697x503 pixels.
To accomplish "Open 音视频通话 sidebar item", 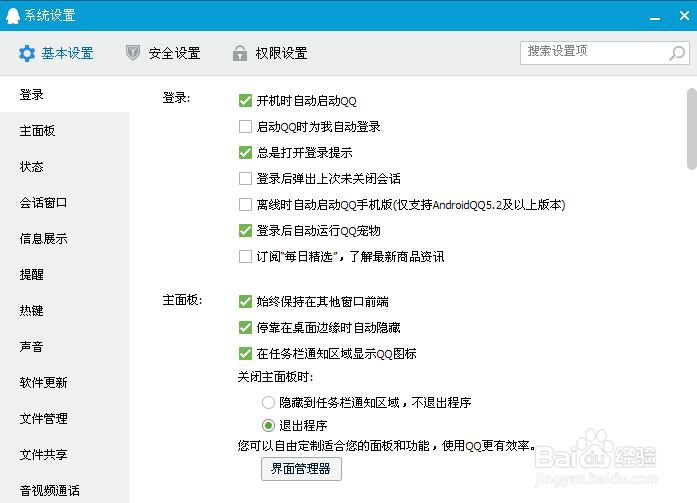I will click(64, 491).
